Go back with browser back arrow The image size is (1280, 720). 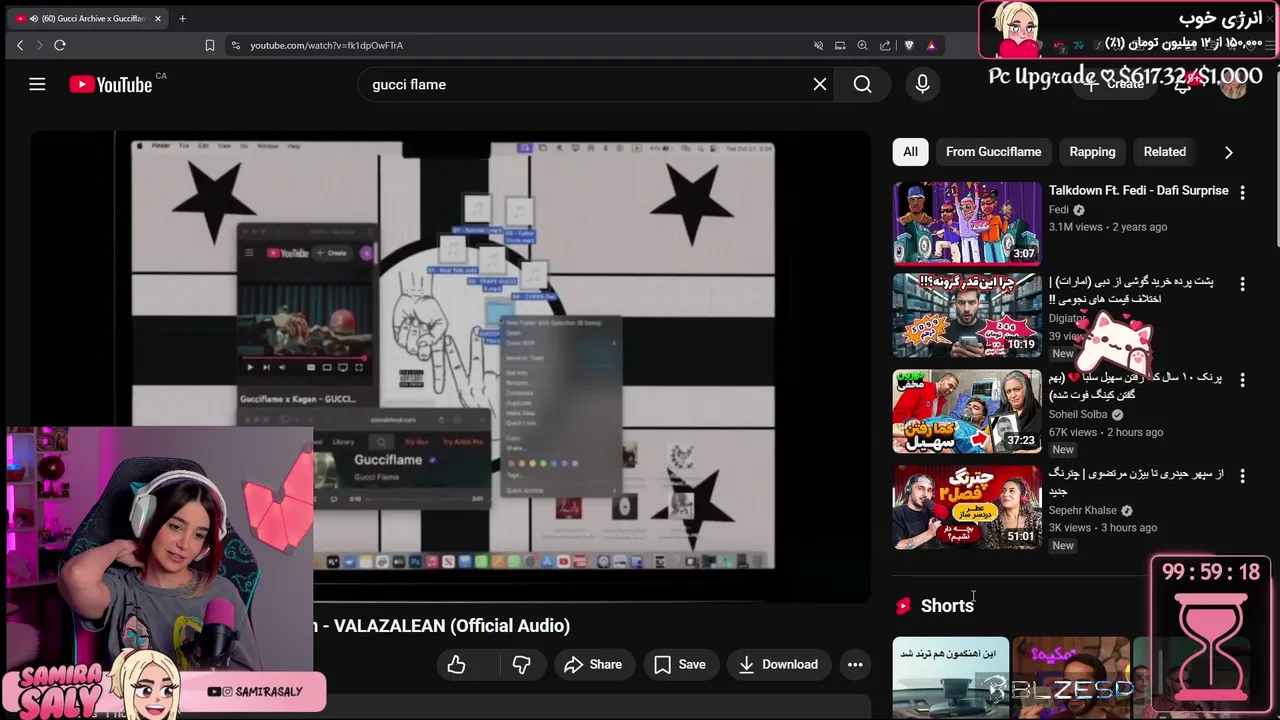pos(20,45)
